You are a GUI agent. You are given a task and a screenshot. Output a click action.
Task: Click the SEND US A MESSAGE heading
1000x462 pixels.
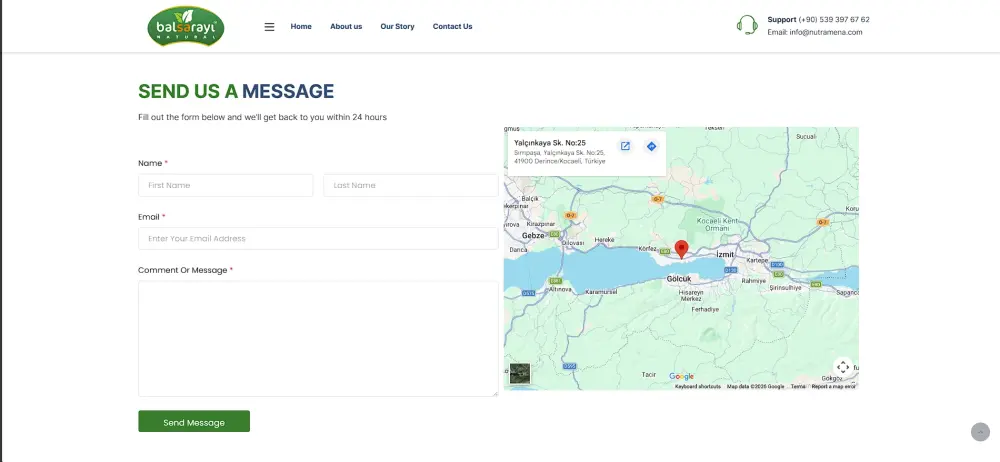[236, 91]
